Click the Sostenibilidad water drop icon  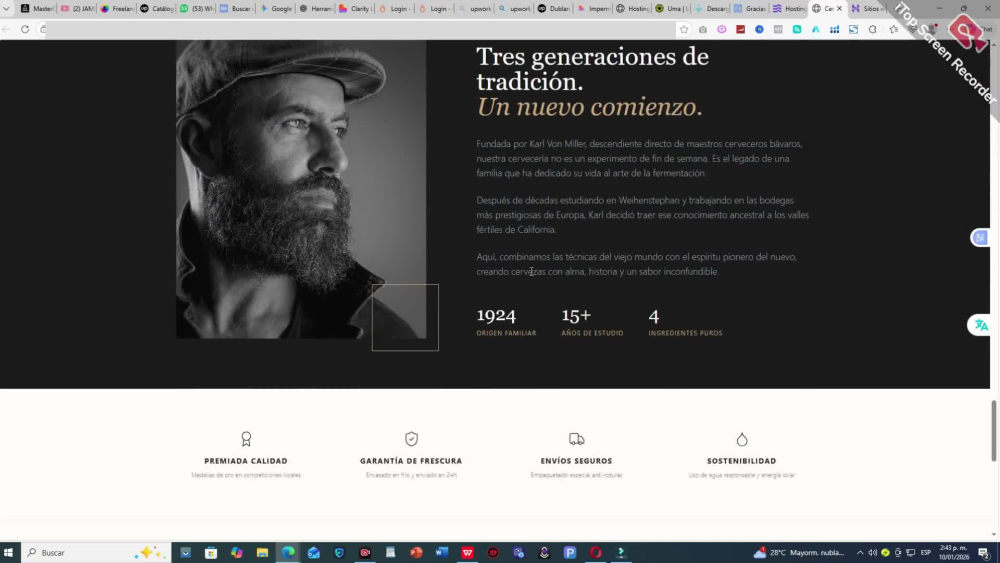pyautogui.click(x=742, y=439)
